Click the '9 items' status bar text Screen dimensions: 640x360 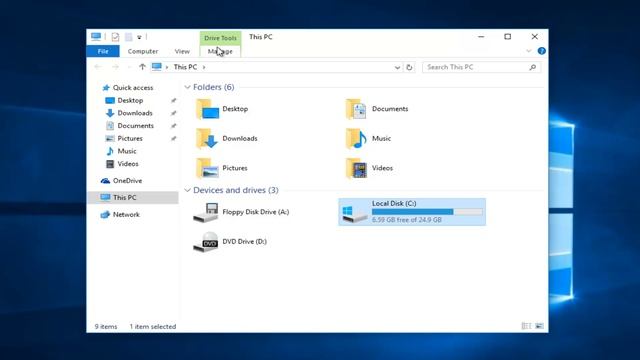(x=106, y=327)
